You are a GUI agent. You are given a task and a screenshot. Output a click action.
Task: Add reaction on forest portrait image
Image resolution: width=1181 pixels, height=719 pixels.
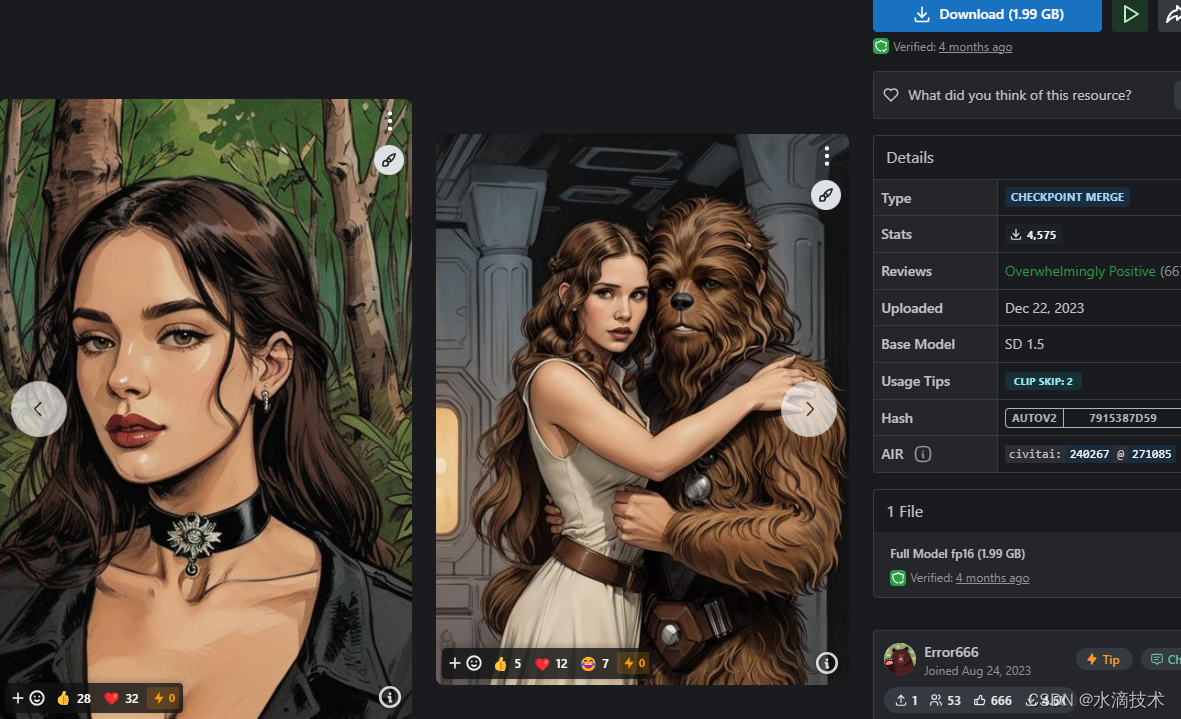click(x=28, y=698)
